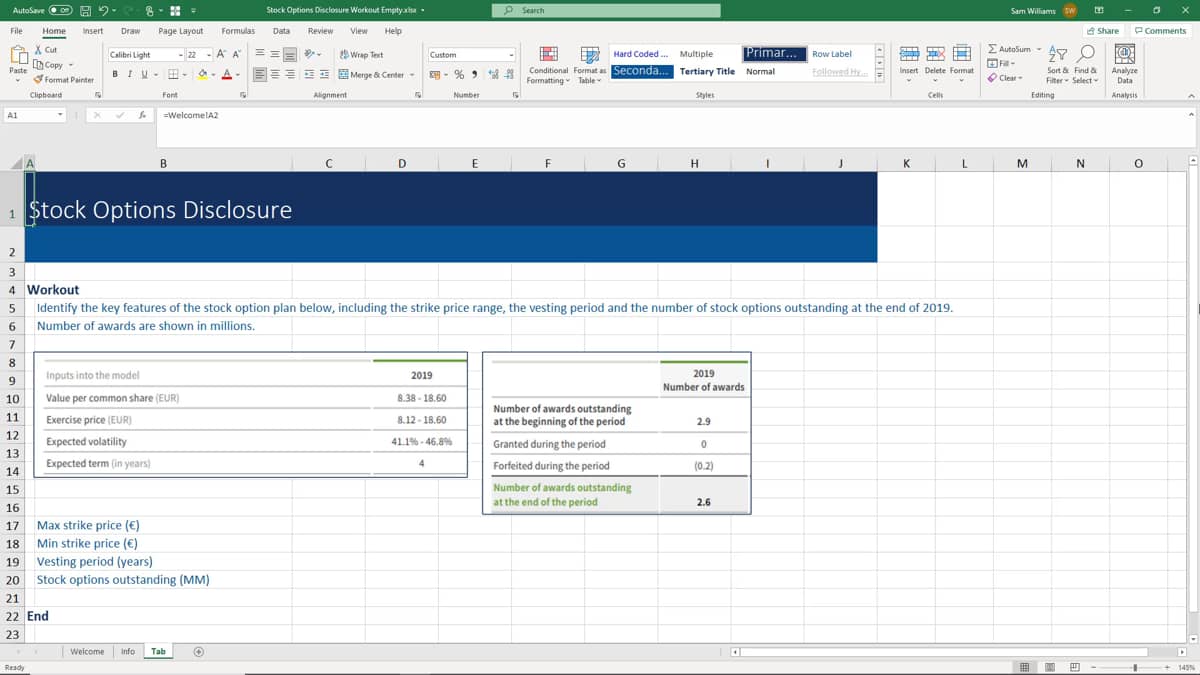The height and width of the screenshot is (675, 1200).
Task: Open the Merge & Center dropdown arrow
Action: (x=412, y=74)
